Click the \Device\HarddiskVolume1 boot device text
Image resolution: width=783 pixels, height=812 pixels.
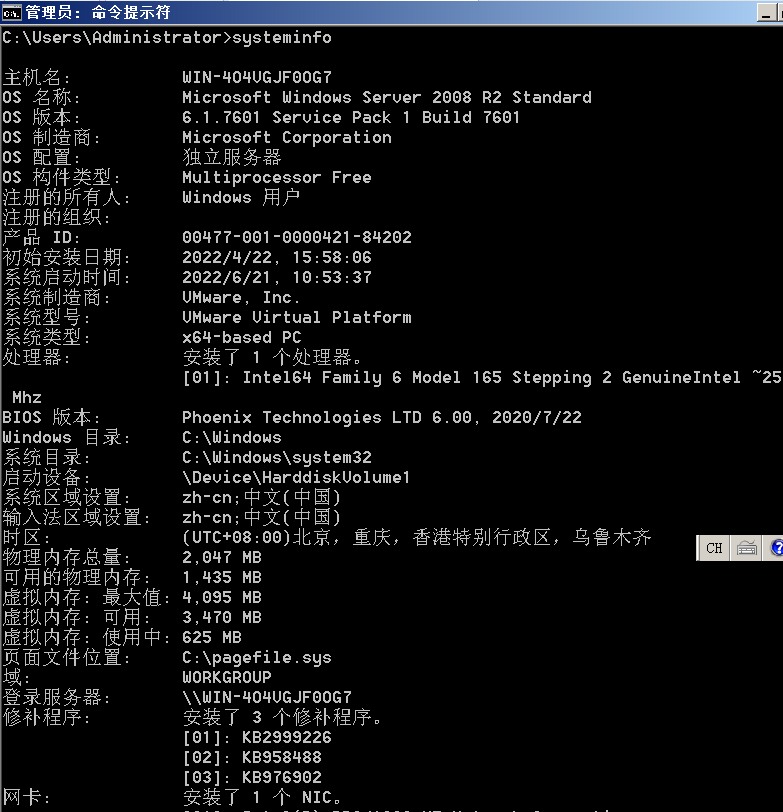[x=296, y=477]
